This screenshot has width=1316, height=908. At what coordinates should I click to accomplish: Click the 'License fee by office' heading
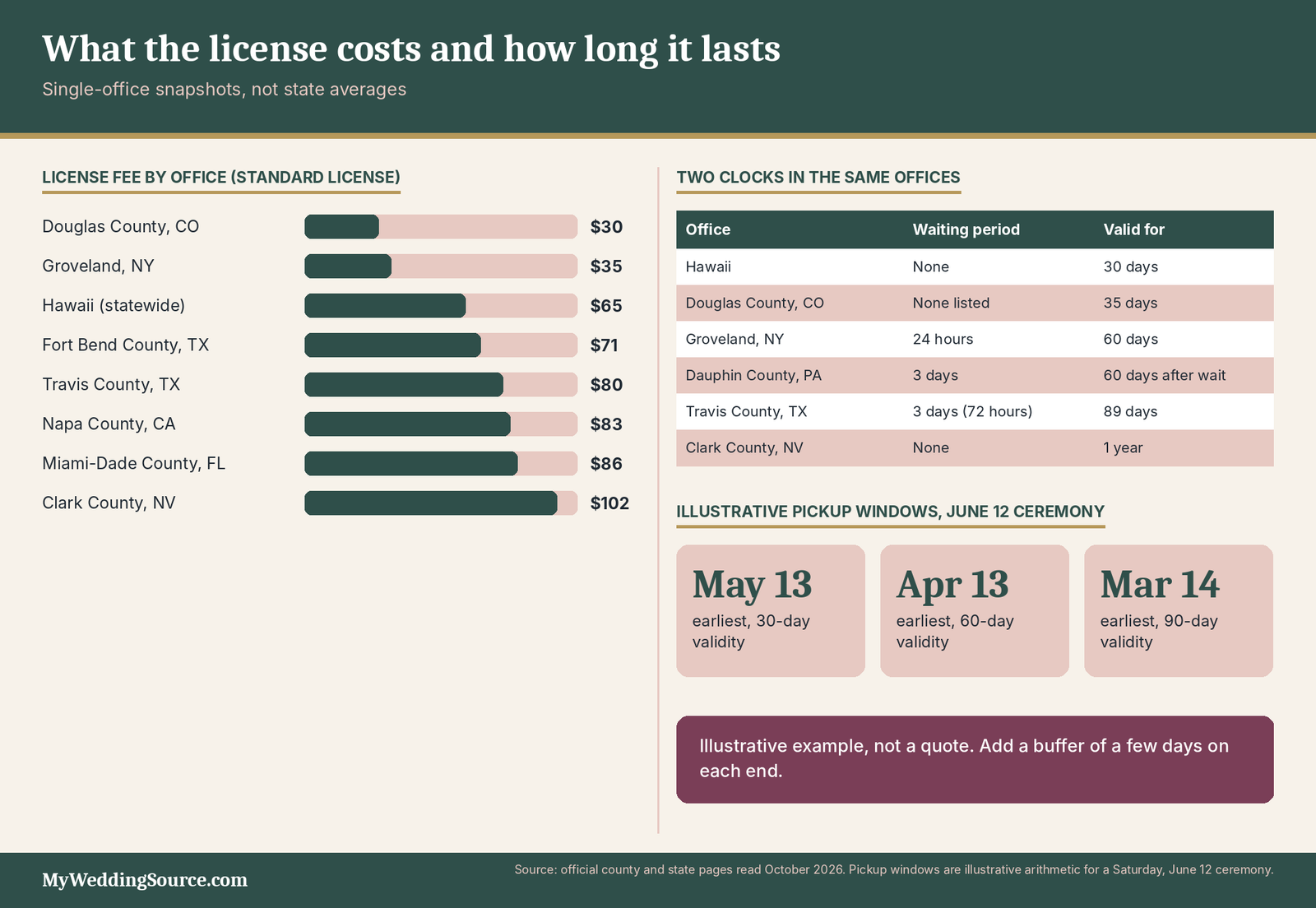(x=221, y=178)
